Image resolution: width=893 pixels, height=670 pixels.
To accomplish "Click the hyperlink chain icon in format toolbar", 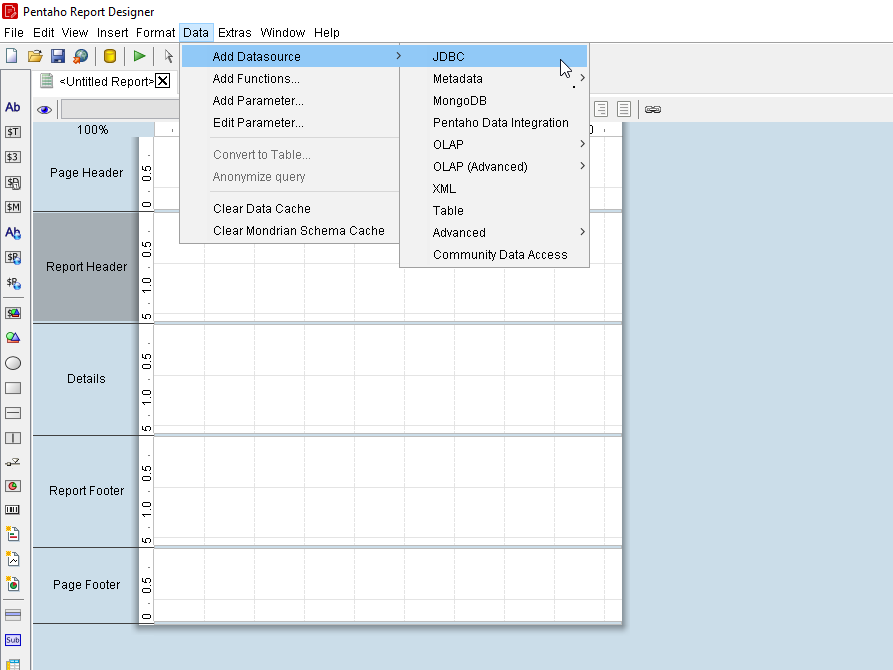I will [x=653, y=109].
